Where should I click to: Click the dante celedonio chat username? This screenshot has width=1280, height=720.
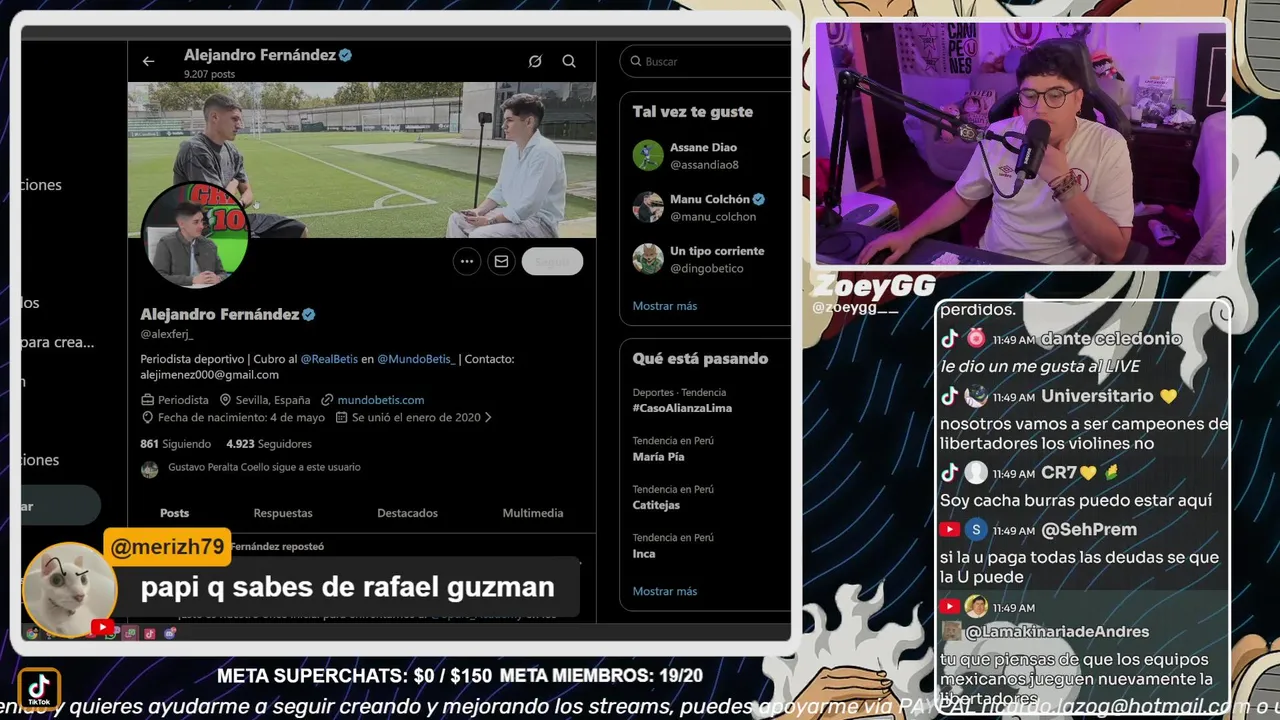1111,339
